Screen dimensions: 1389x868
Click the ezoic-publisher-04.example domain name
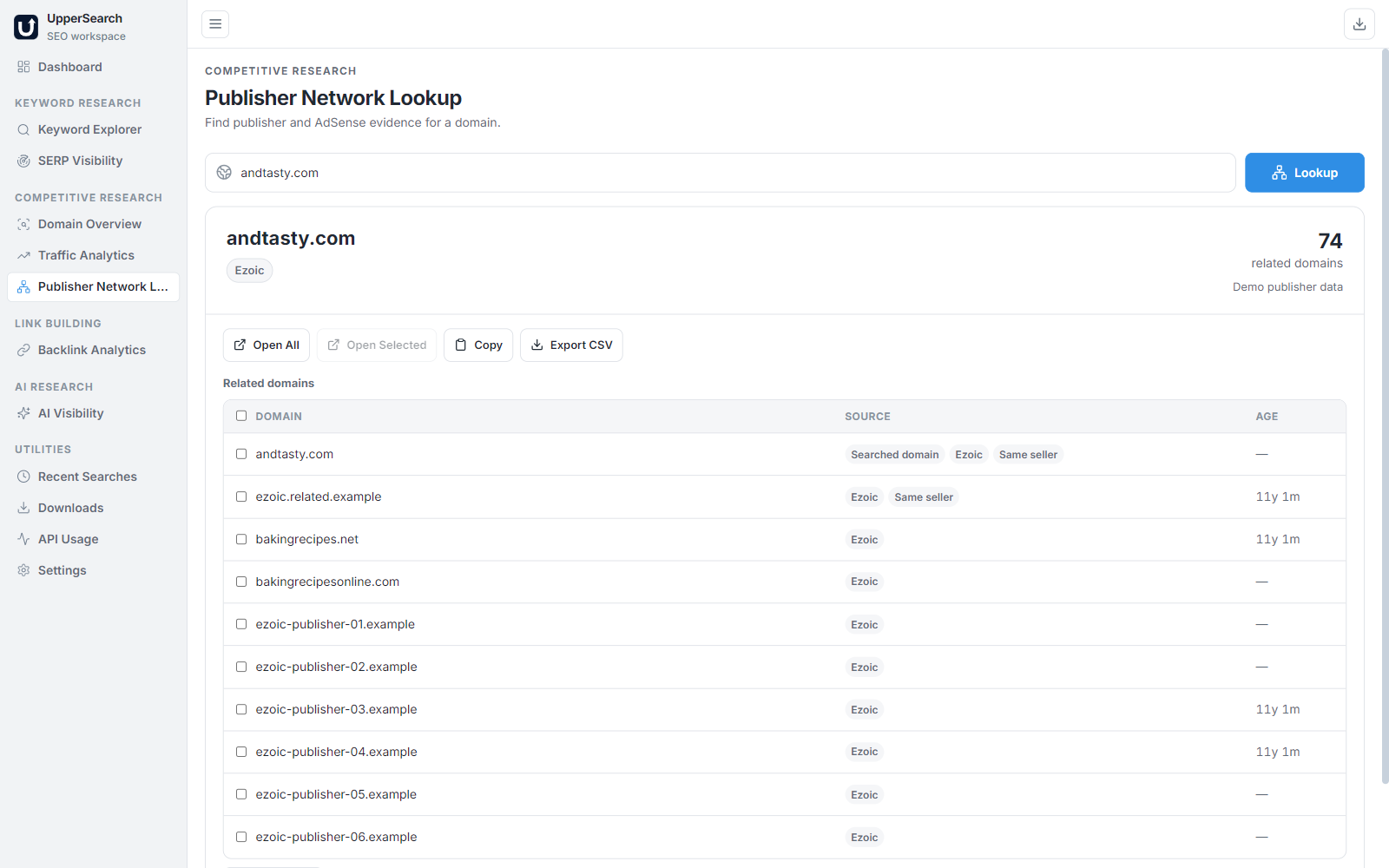336,752
